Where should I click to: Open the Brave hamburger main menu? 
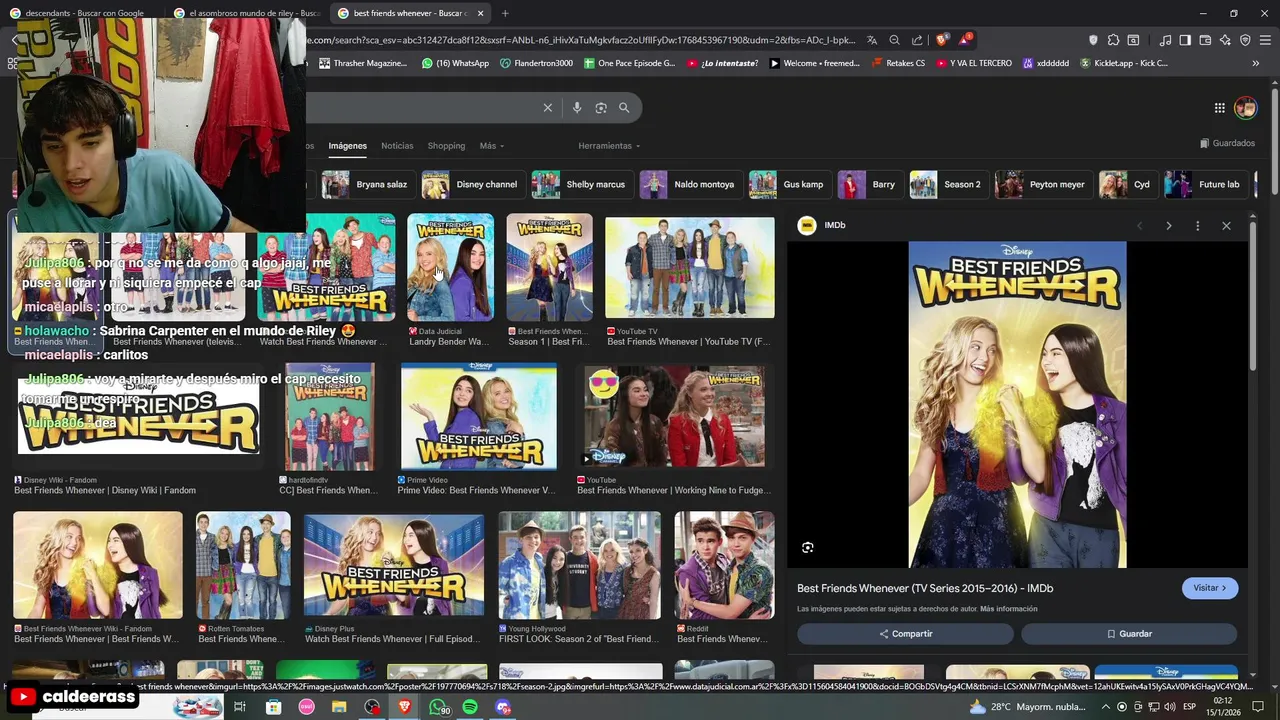1265,40
